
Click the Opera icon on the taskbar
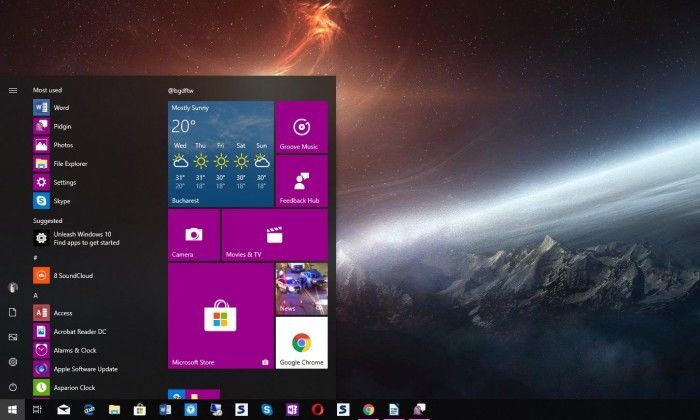(x=316, y=409)
